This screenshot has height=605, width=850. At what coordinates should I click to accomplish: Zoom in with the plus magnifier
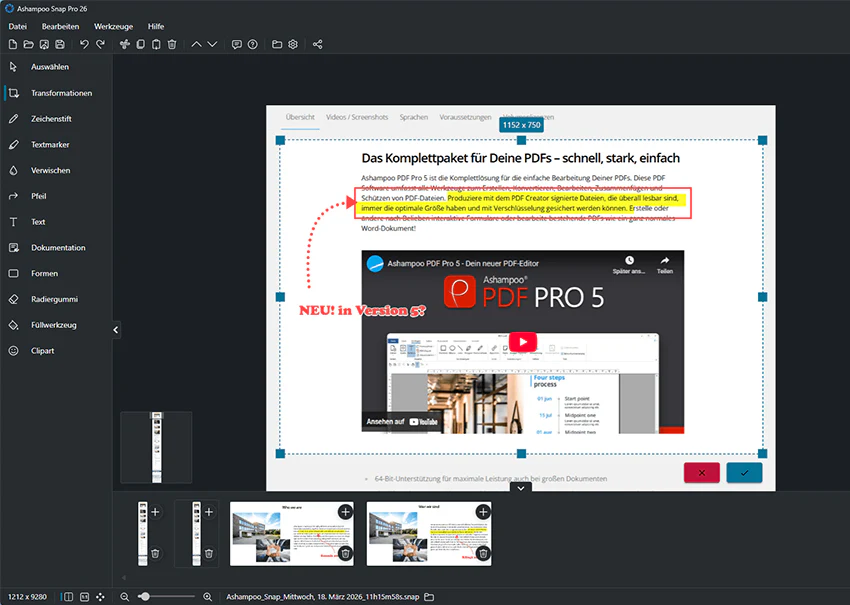208,596
